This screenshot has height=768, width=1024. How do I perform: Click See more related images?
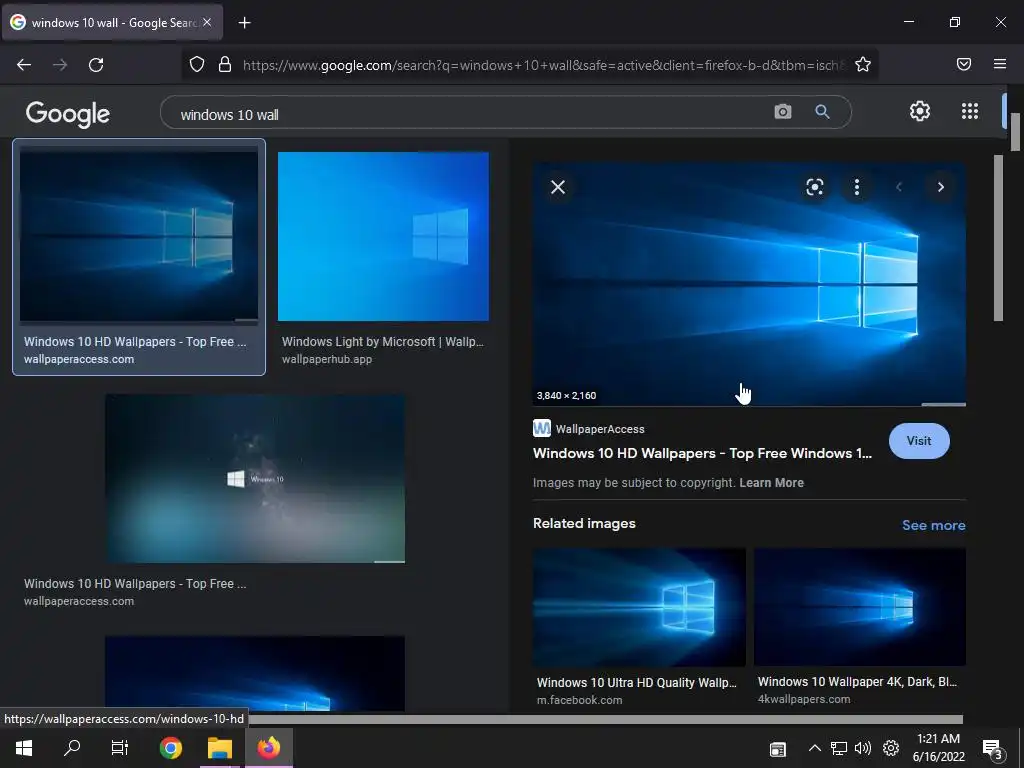coord(933,525)
